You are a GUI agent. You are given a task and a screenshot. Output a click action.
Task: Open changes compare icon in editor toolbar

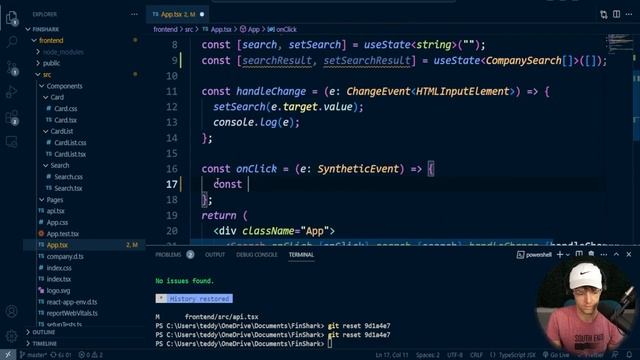click(604, 15)
